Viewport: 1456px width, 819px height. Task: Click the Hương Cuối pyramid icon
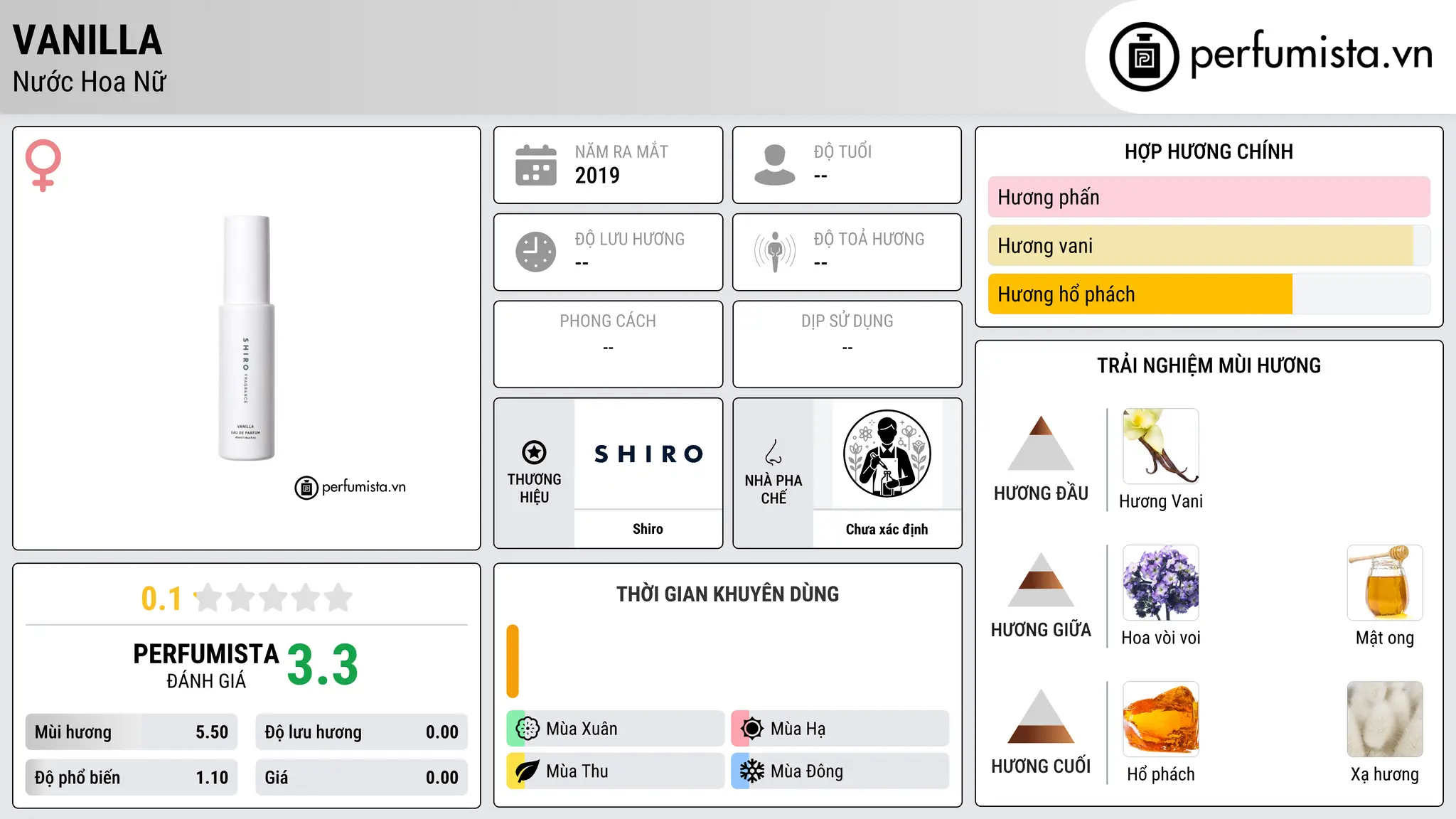click(x=1041, y=716)
